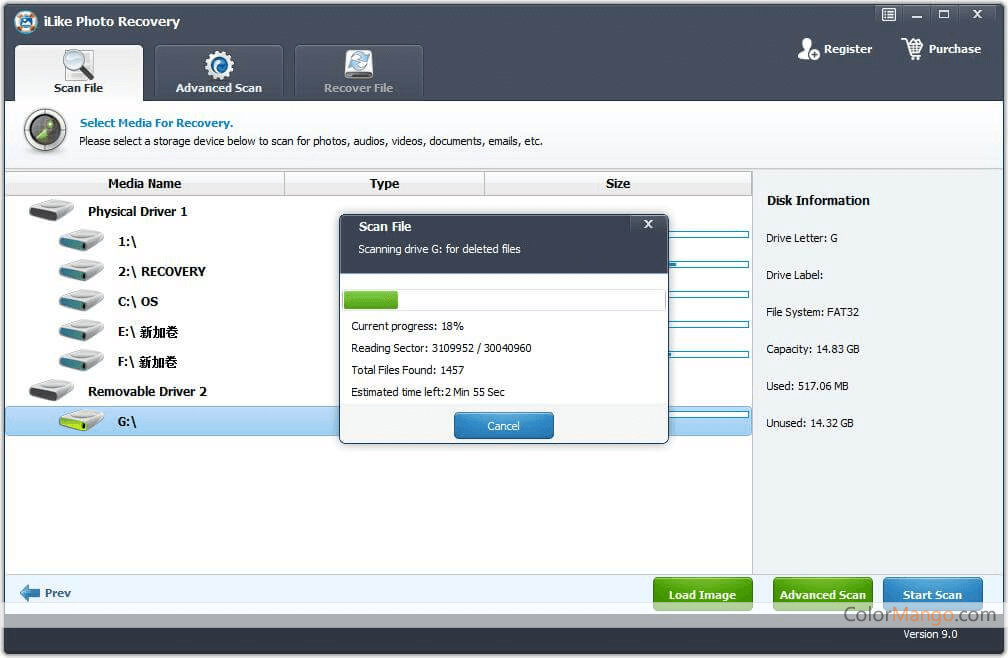Click the Select Media For Recovery heading
The image size is (1008, 658).
point(156,123)
